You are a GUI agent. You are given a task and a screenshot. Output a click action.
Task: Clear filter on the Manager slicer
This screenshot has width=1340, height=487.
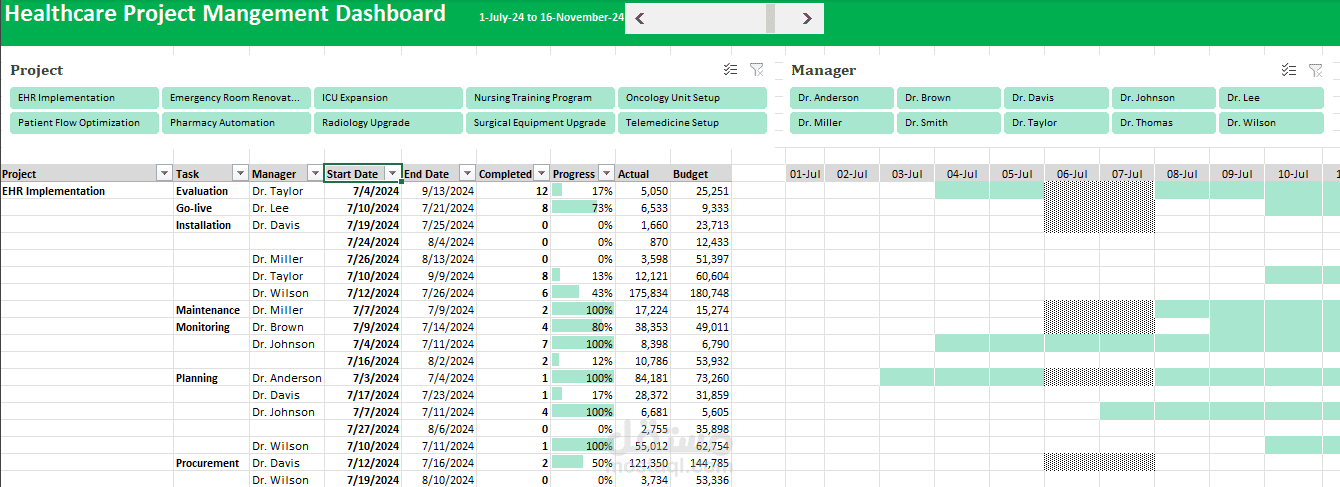[x=1315, y=70]
